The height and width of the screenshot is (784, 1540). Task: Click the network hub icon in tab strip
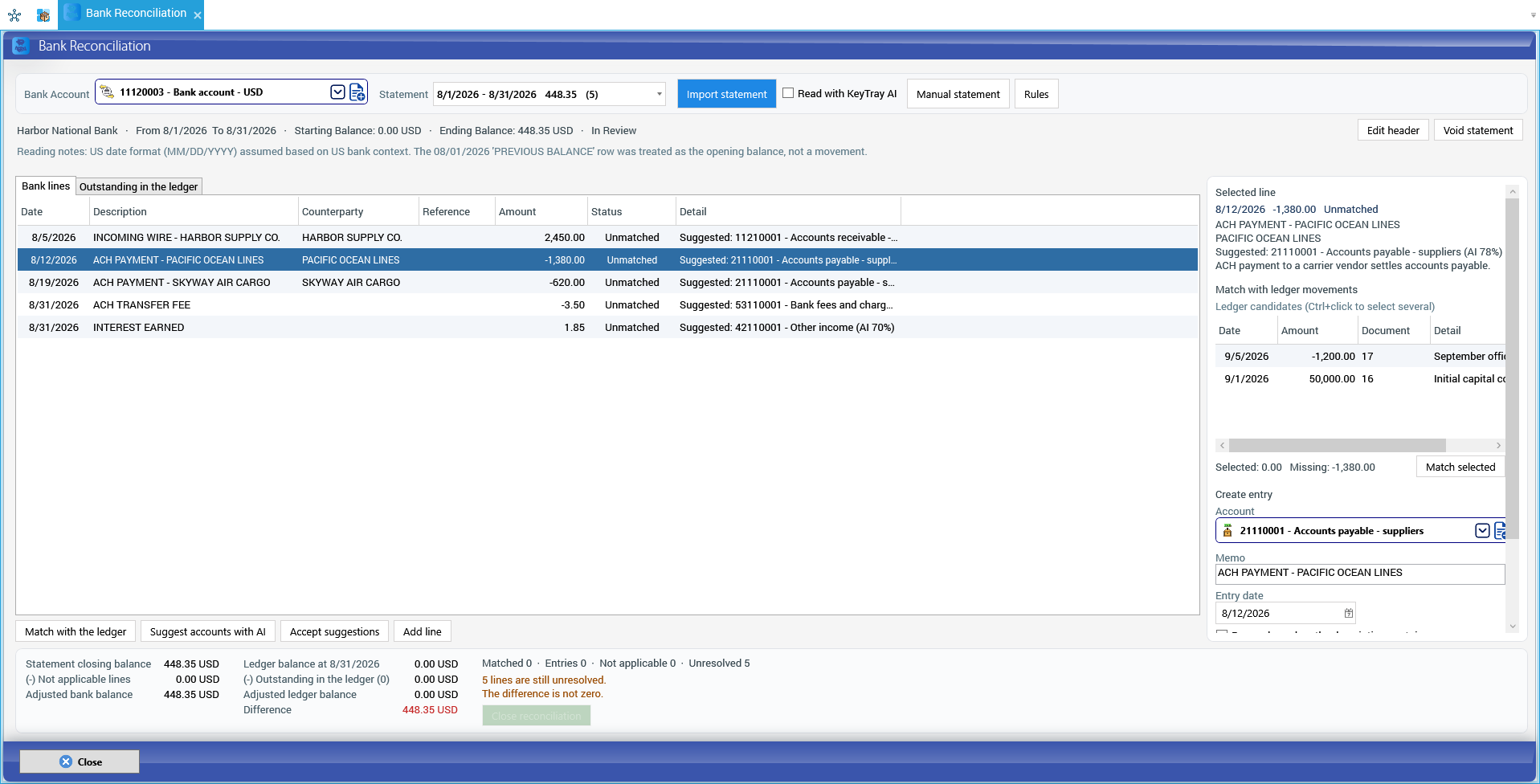pos(14,14)
